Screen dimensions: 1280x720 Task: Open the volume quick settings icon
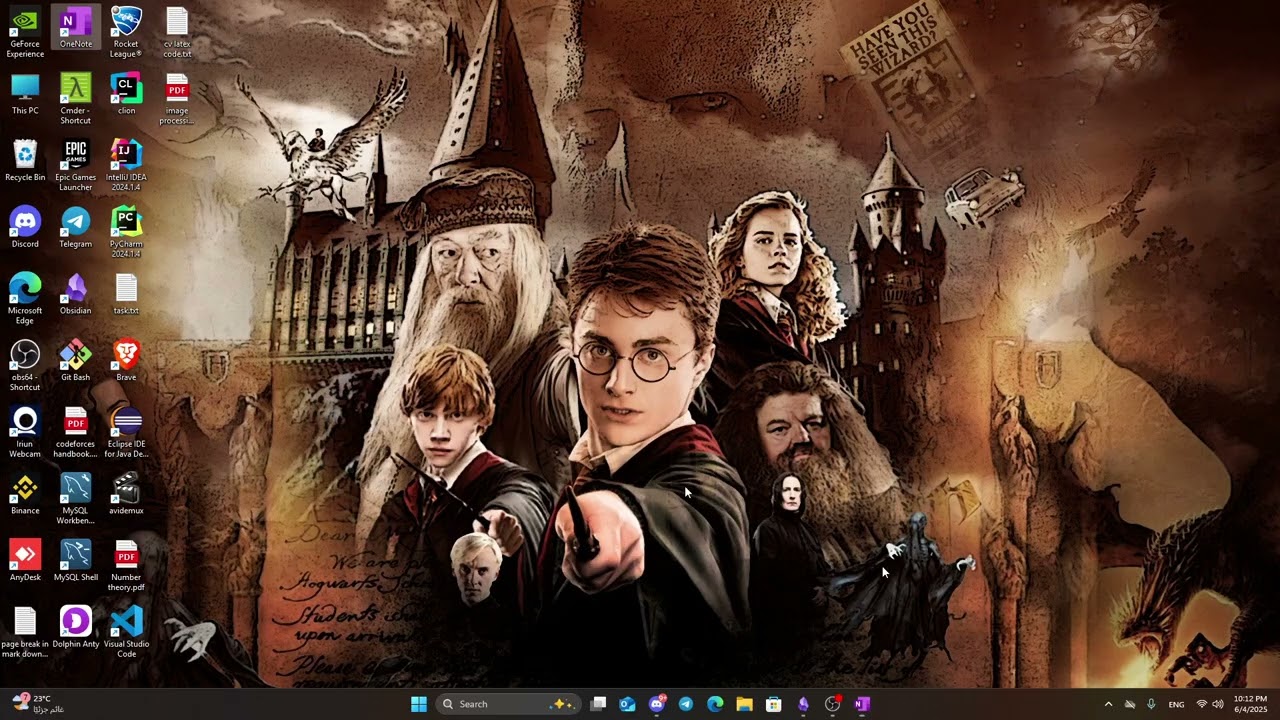1218,704
